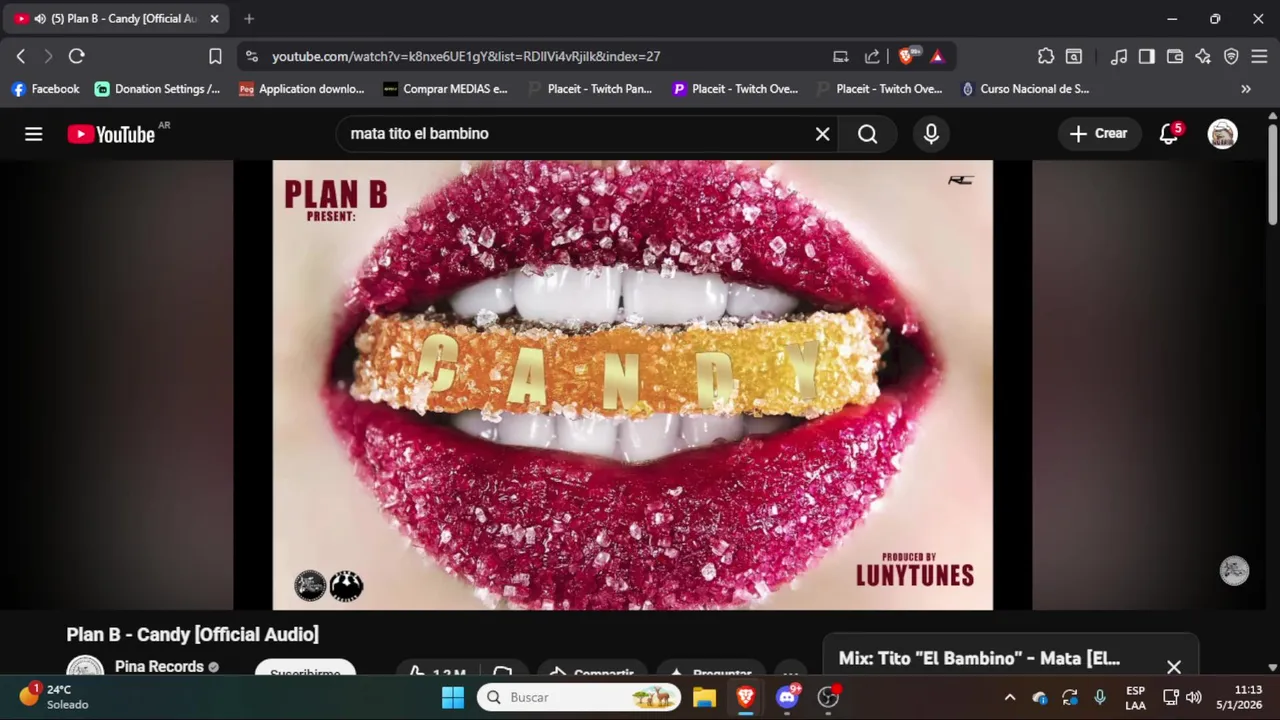This screenshot has height=720, width=1280.
Task: Open the tab search toolbar icon
Action: coord(1074,57)
